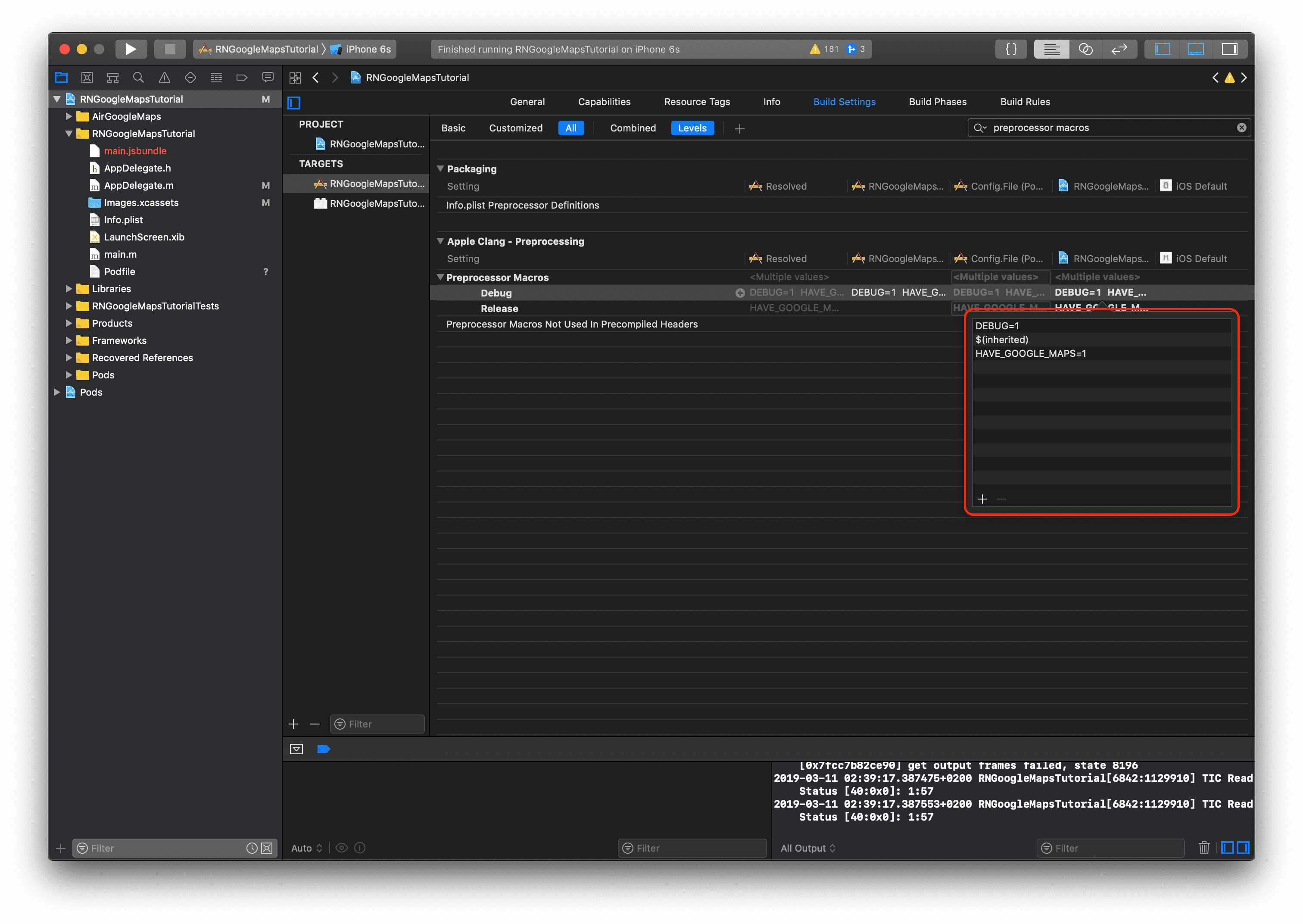Open the Issue navigator

click(164, 78)
